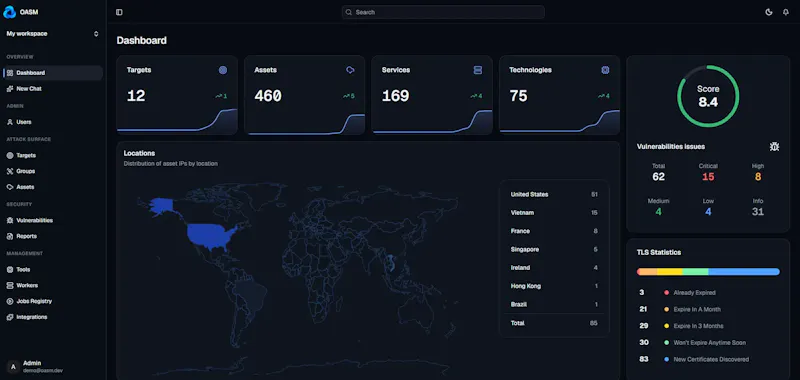Click the Assets card icon
The image size is (800, 380).
pos(350,70)
